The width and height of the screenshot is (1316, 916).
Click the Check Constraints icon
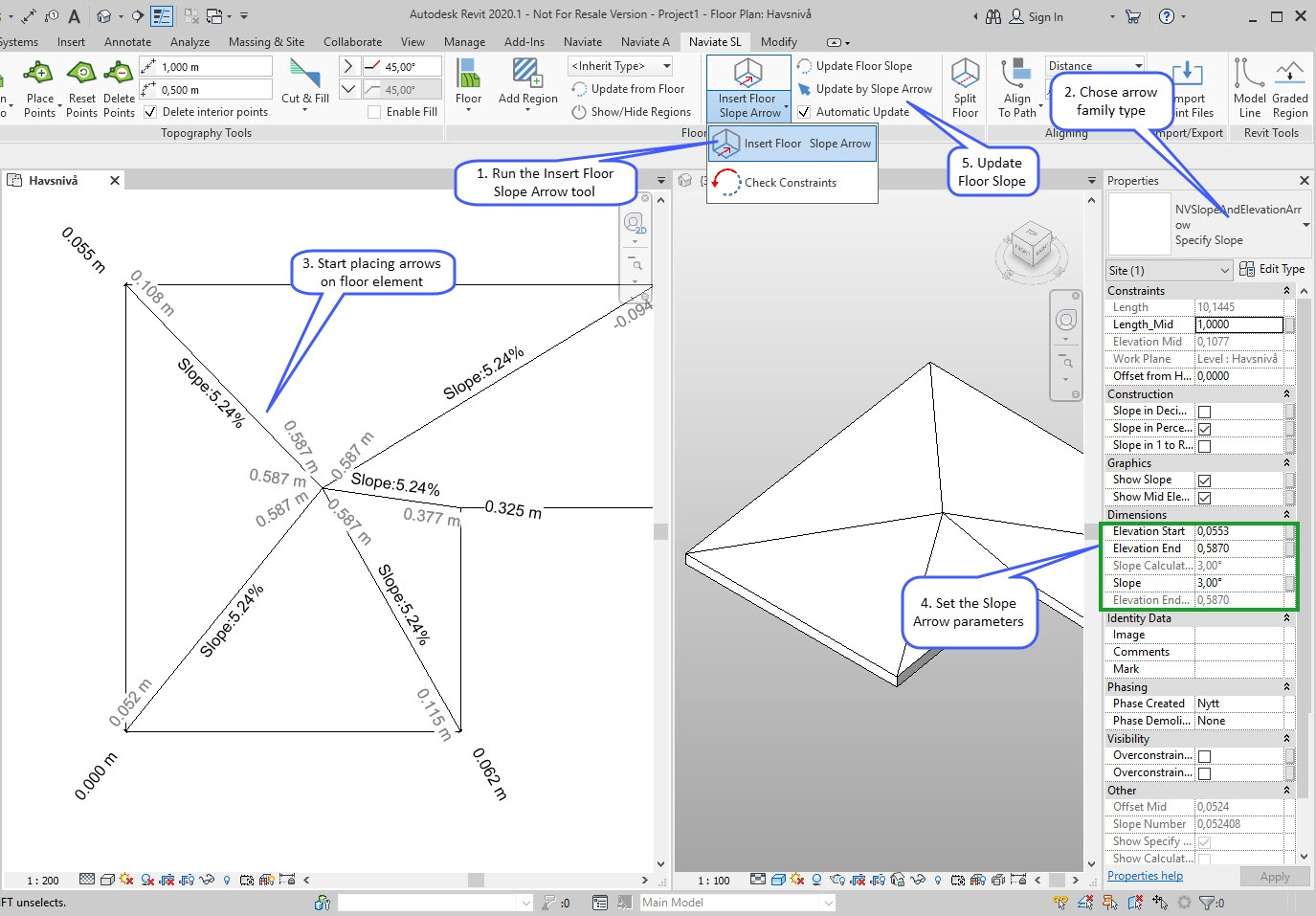(726, 183)
